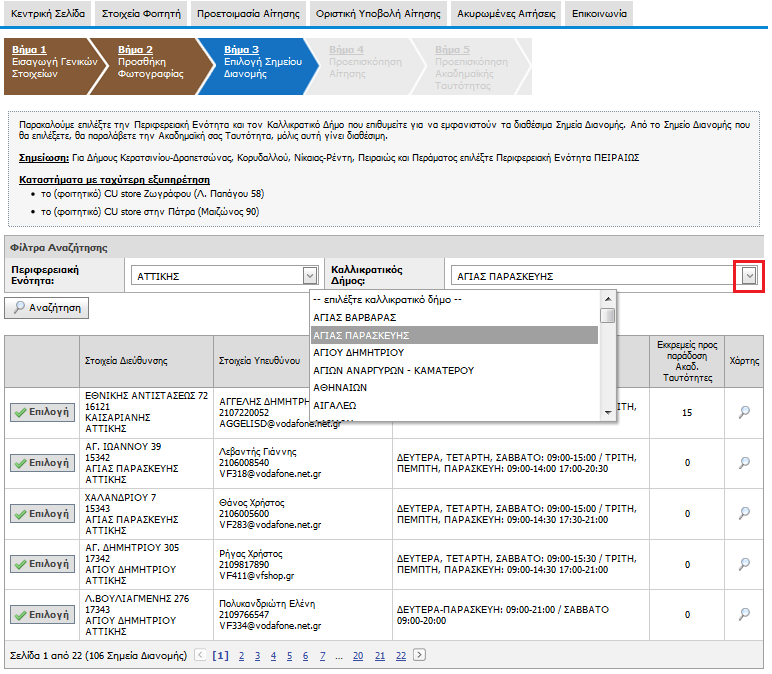
Task: Open map for ΧΑΛΑΝΔΡΙΟΥ 7 row
Action: coord(744,514)
